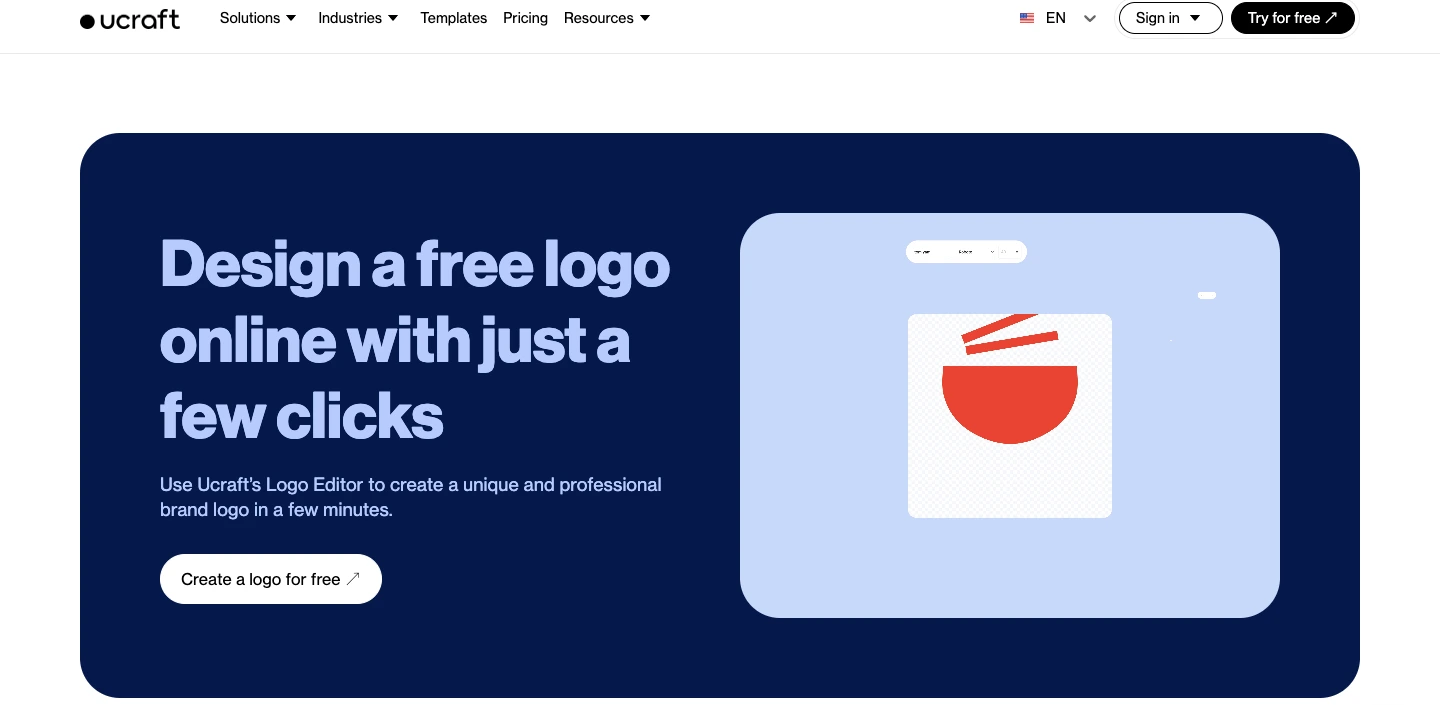Select the EN language label
The image size is (1440, 705).
click(1056, 18)
